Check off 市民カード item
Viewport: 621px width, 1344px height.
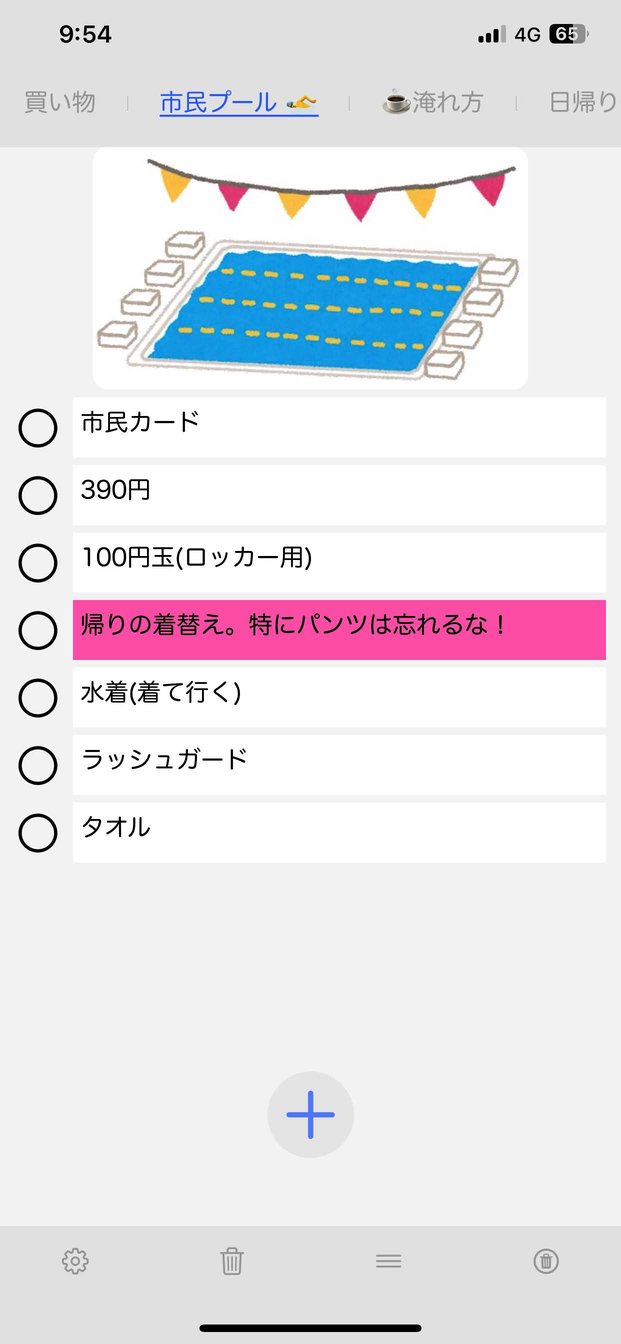(38, 428)
